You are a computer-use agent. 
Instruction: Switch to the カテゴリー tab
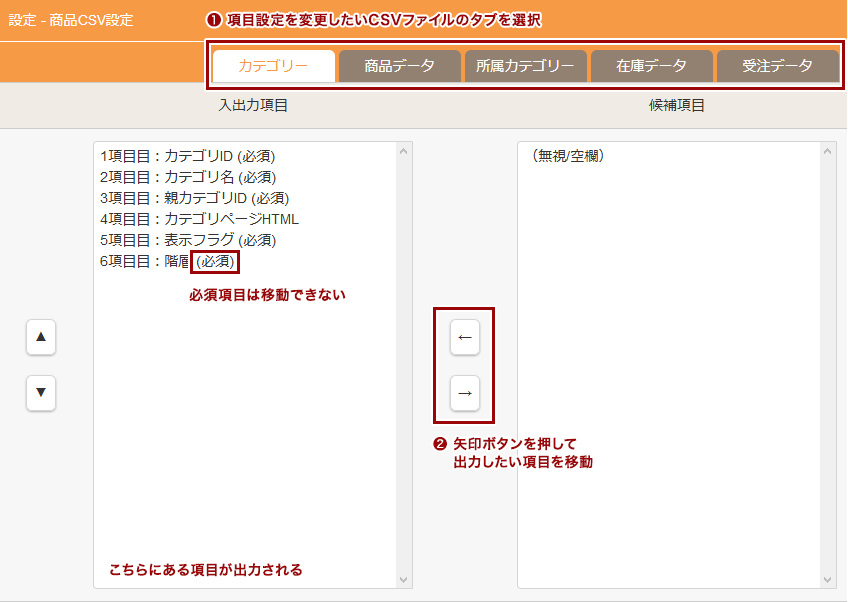[273, 66]
